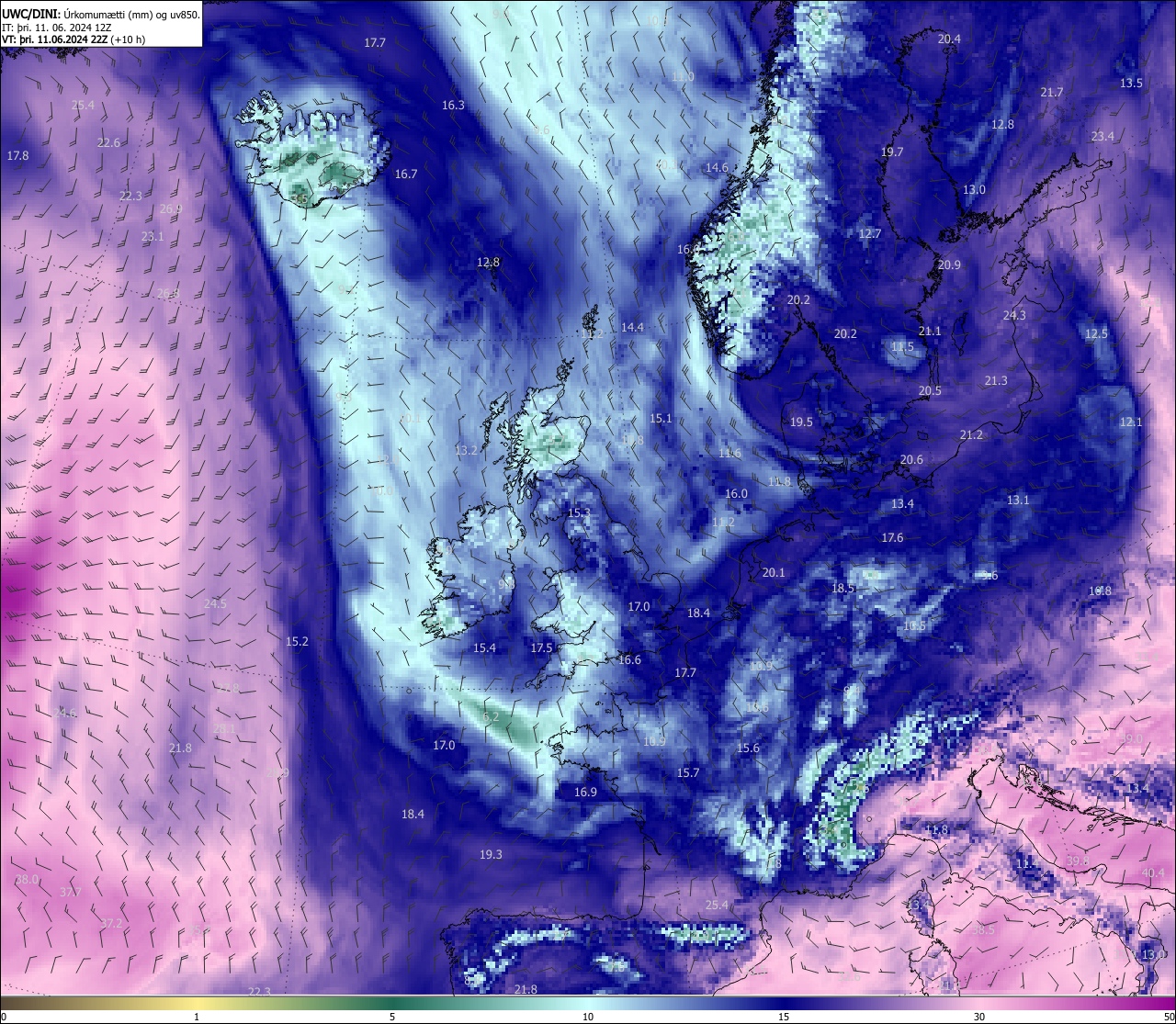The image size is (1176, 1024).
Task: Click the map value '13.5'
Action: [x=1131, y=84]
